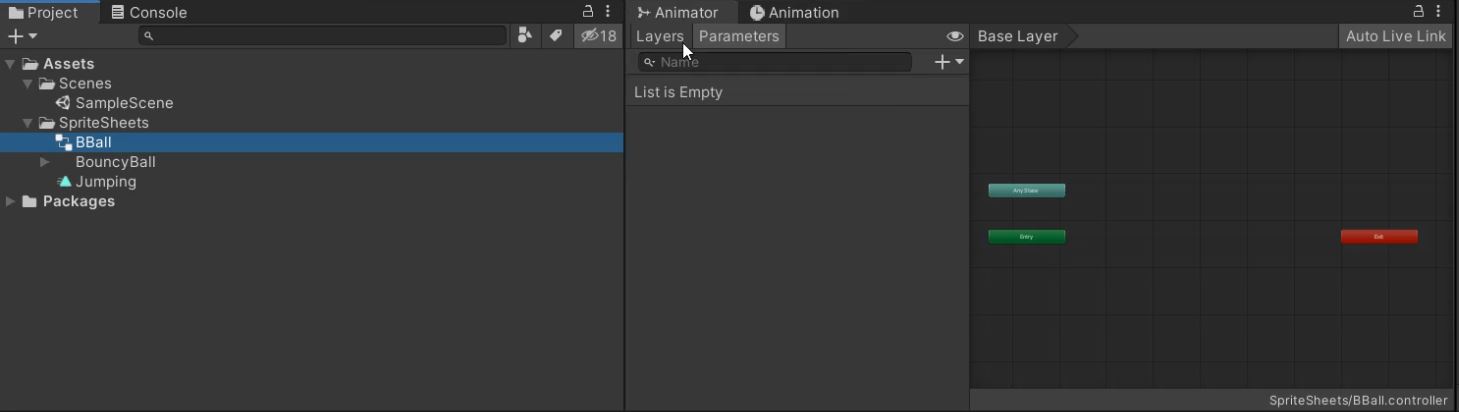Open the add parameter plus dropdown
This screenshot has width=1459, height=412.
tap(948, 62)
